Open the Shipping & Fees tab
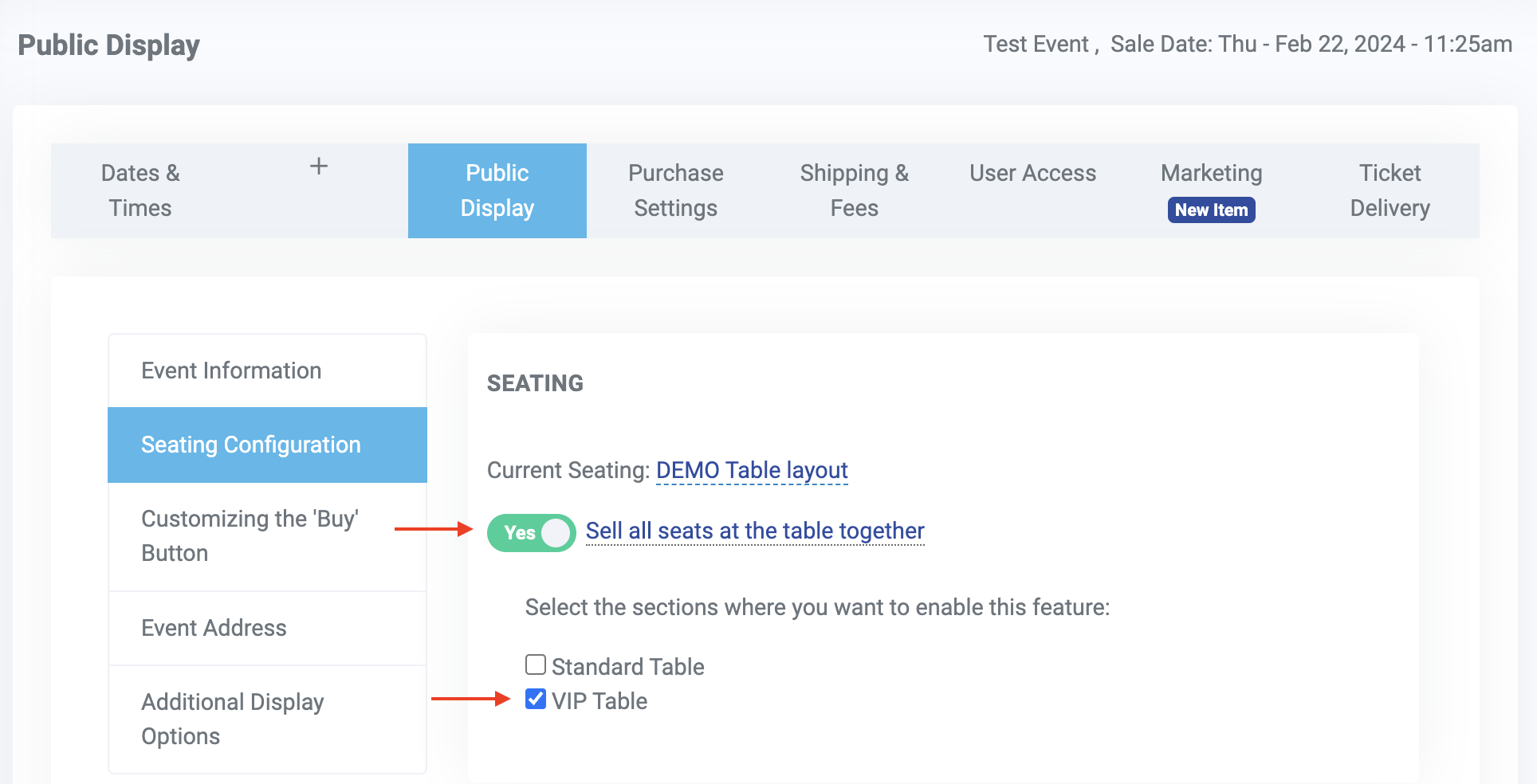The image size is (1537, 784). pos(854,190)
